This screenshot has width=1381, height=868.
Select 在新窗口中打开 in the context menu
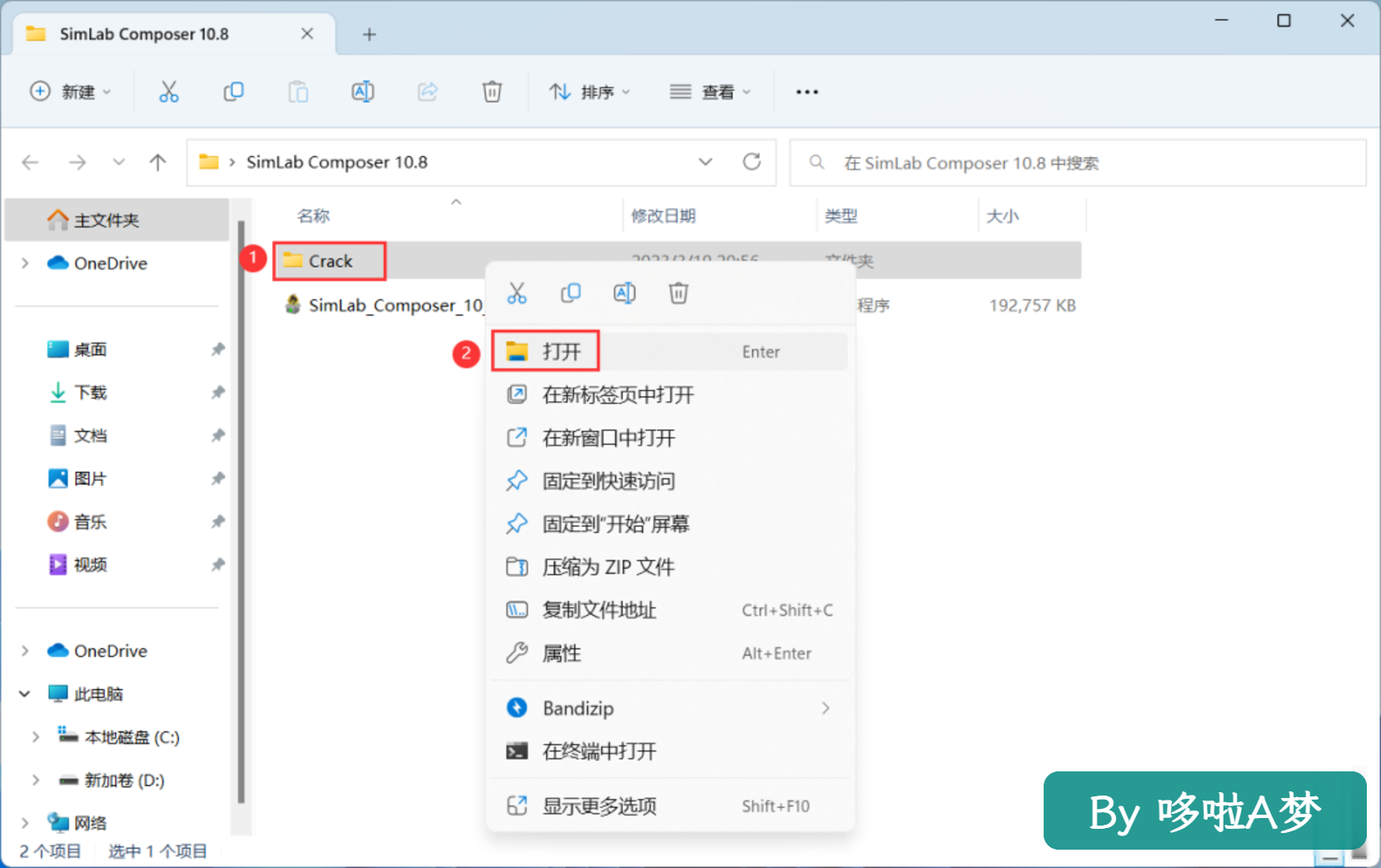point(670,438)
